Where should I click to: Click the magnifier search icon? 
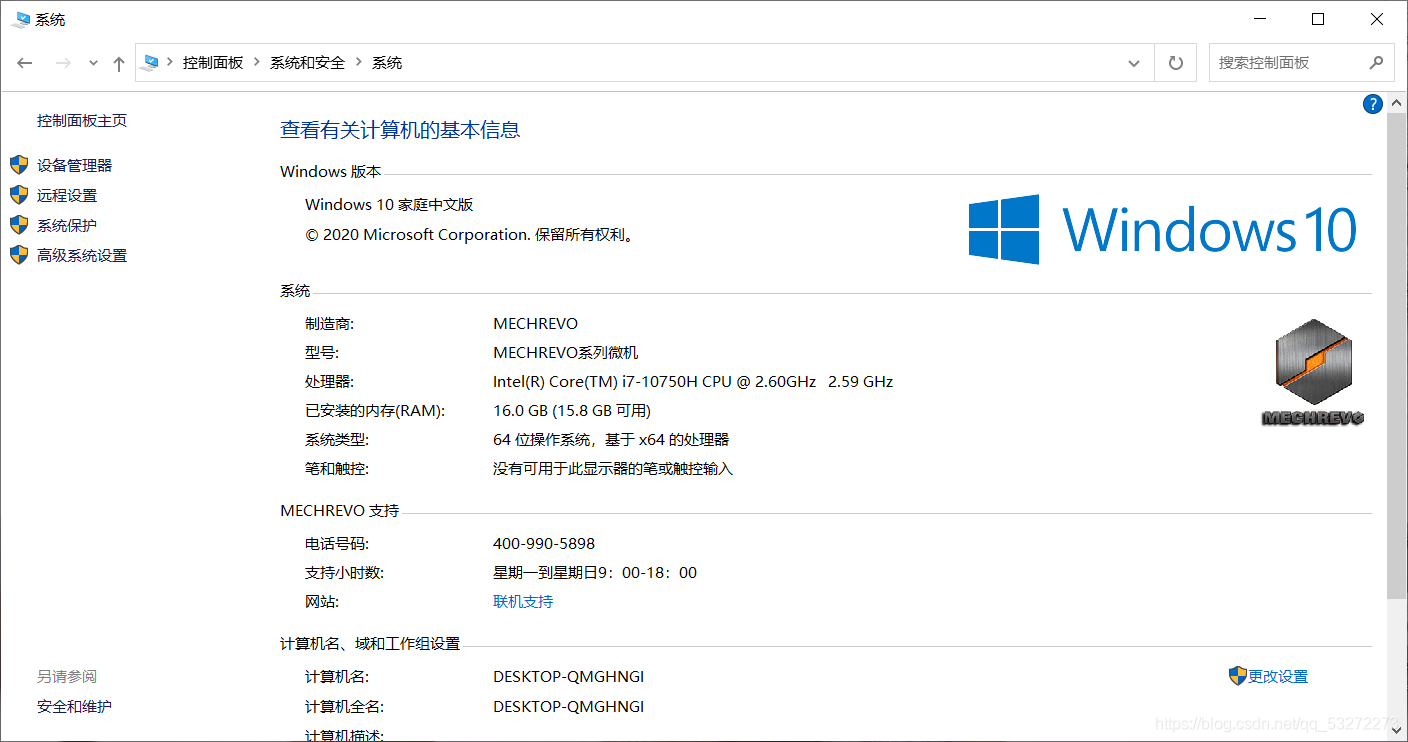(1377, 62)
